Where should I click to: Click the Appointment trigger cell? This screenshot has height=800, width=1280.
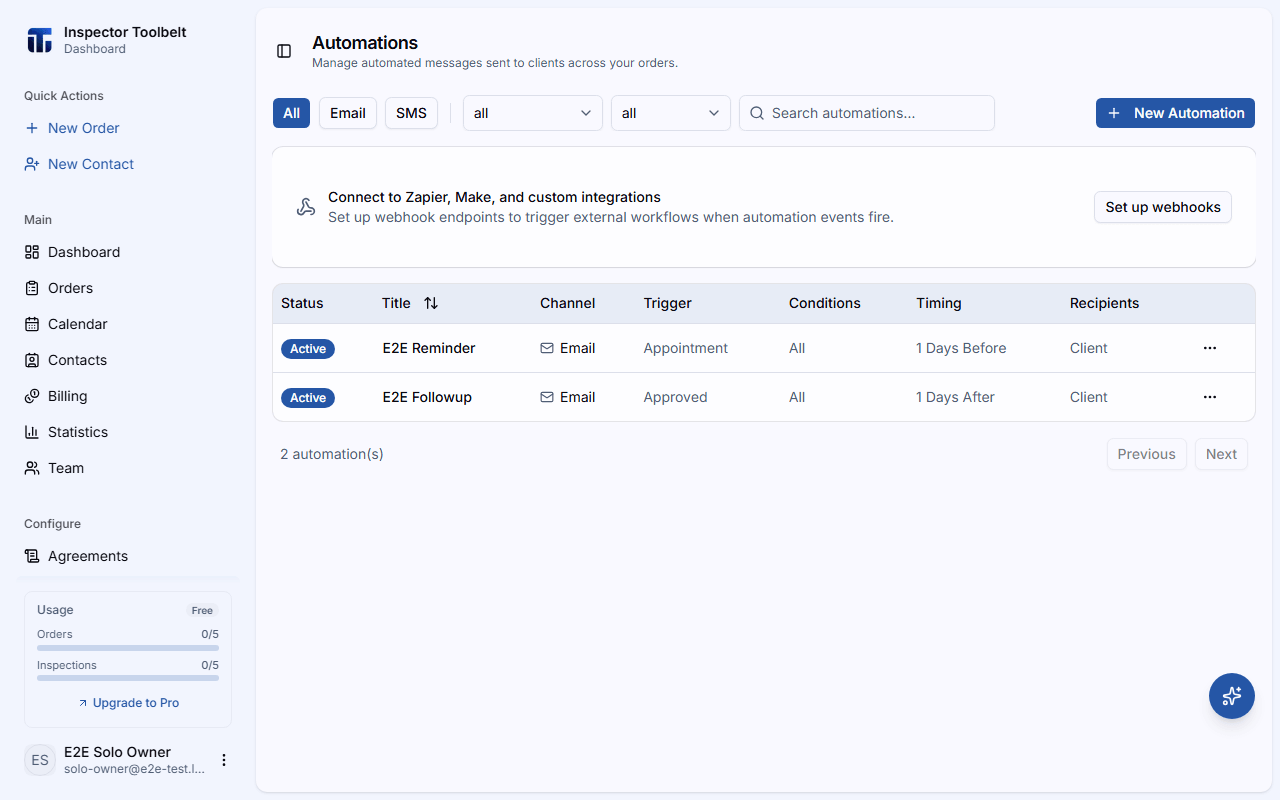(x=686, y=348)
